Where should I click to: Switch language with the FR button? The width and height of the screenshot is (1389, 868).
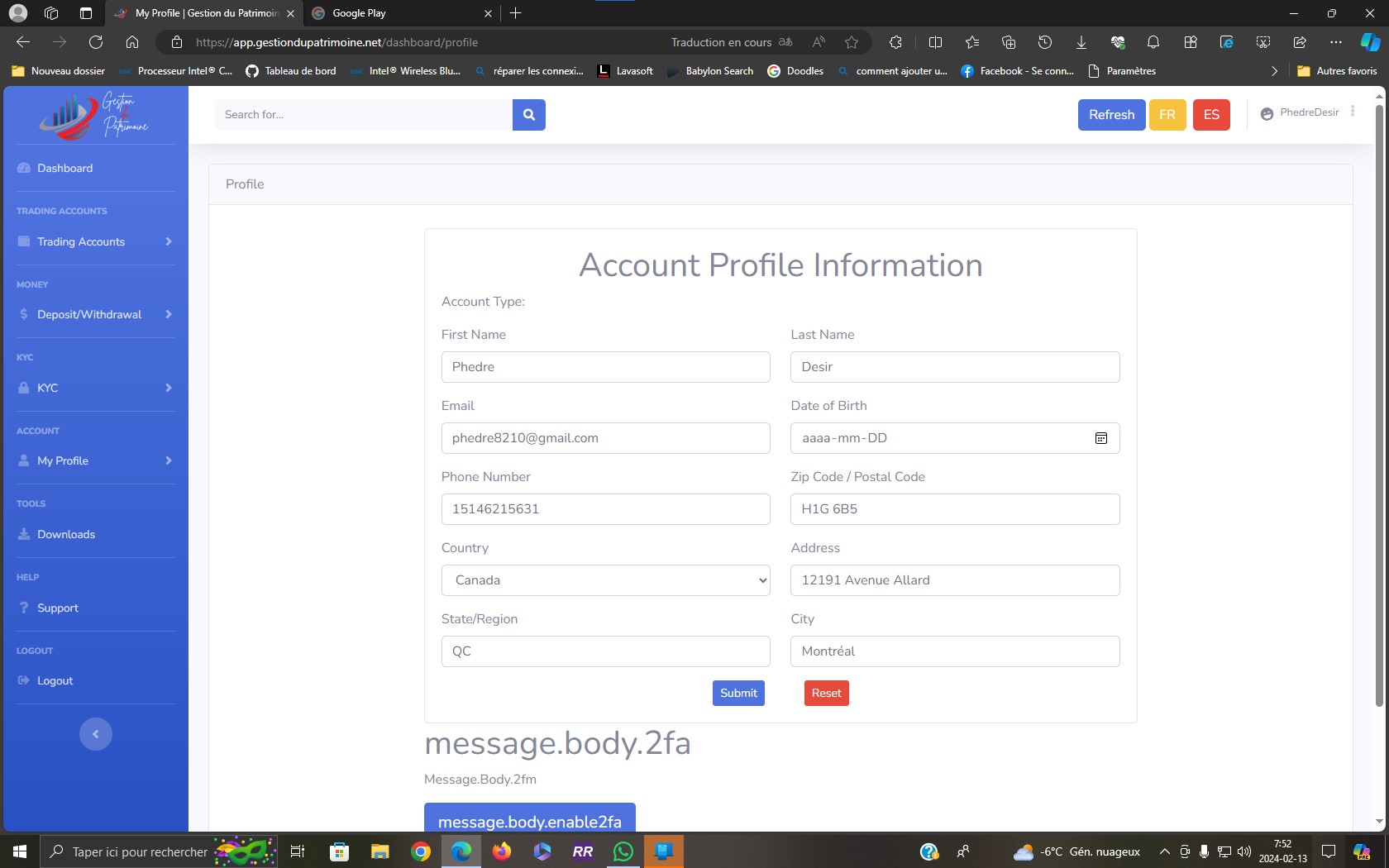click(x=1167, y=115)
